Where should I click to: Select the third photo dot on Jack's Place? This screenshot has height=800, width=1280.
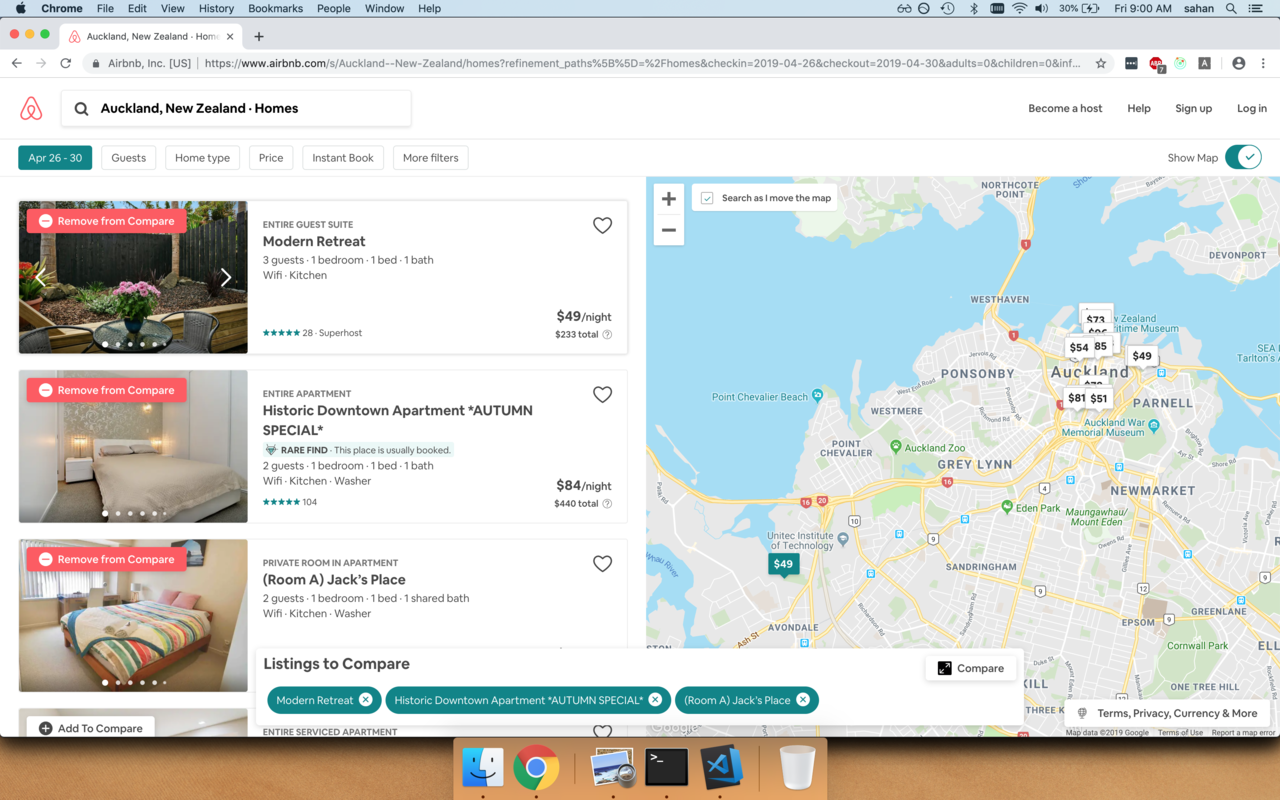(x=130, y=683)
